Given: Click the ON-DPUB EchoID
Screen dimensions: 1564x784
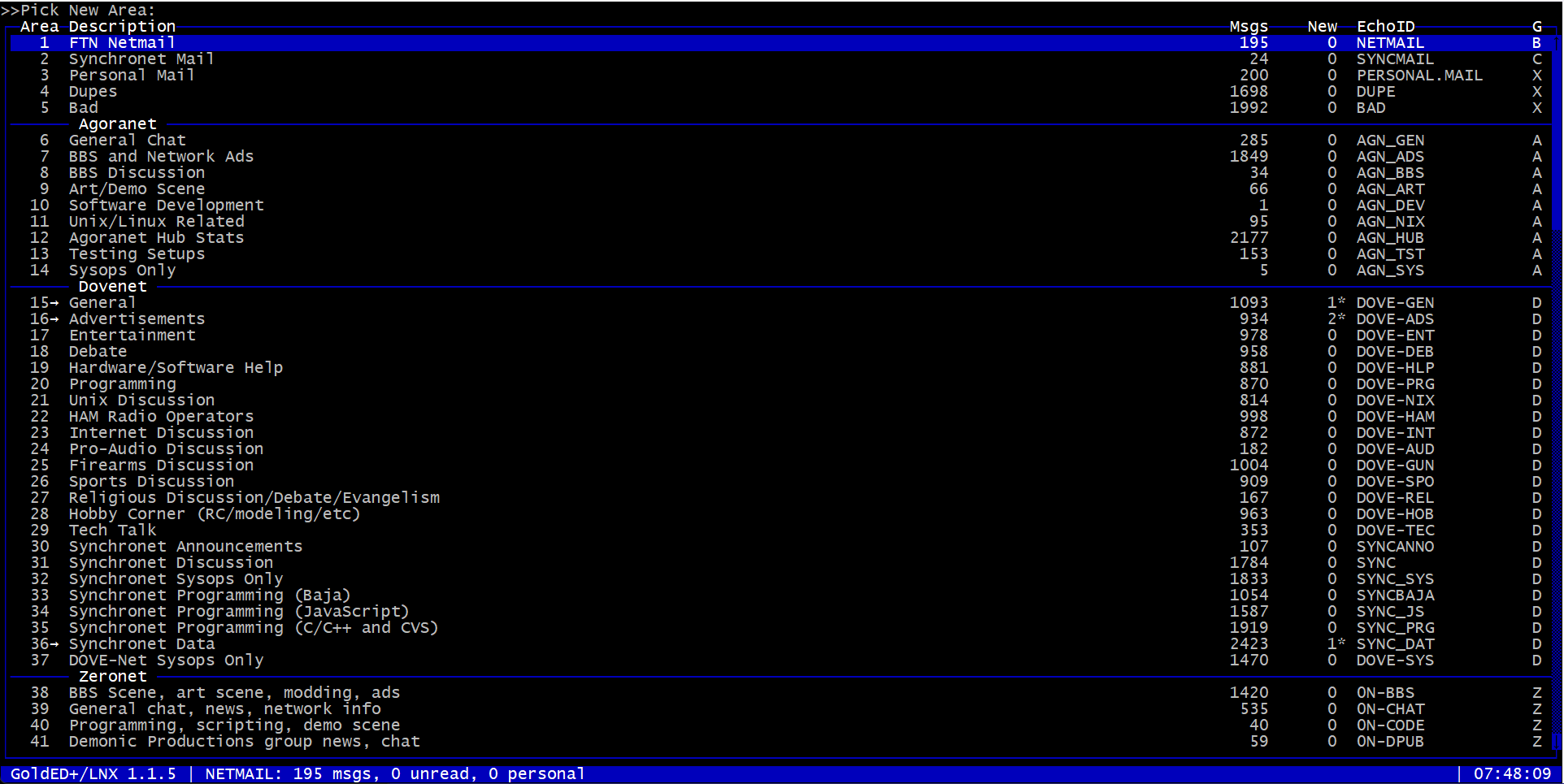Looking at the screenshot, I should 1390,742.
